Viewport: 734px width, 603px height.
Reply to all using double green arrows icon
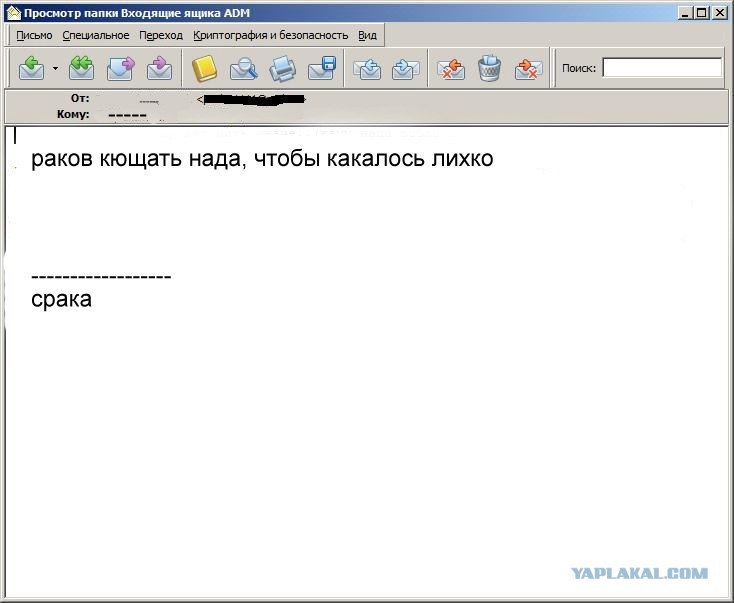[x=81, y=68]
